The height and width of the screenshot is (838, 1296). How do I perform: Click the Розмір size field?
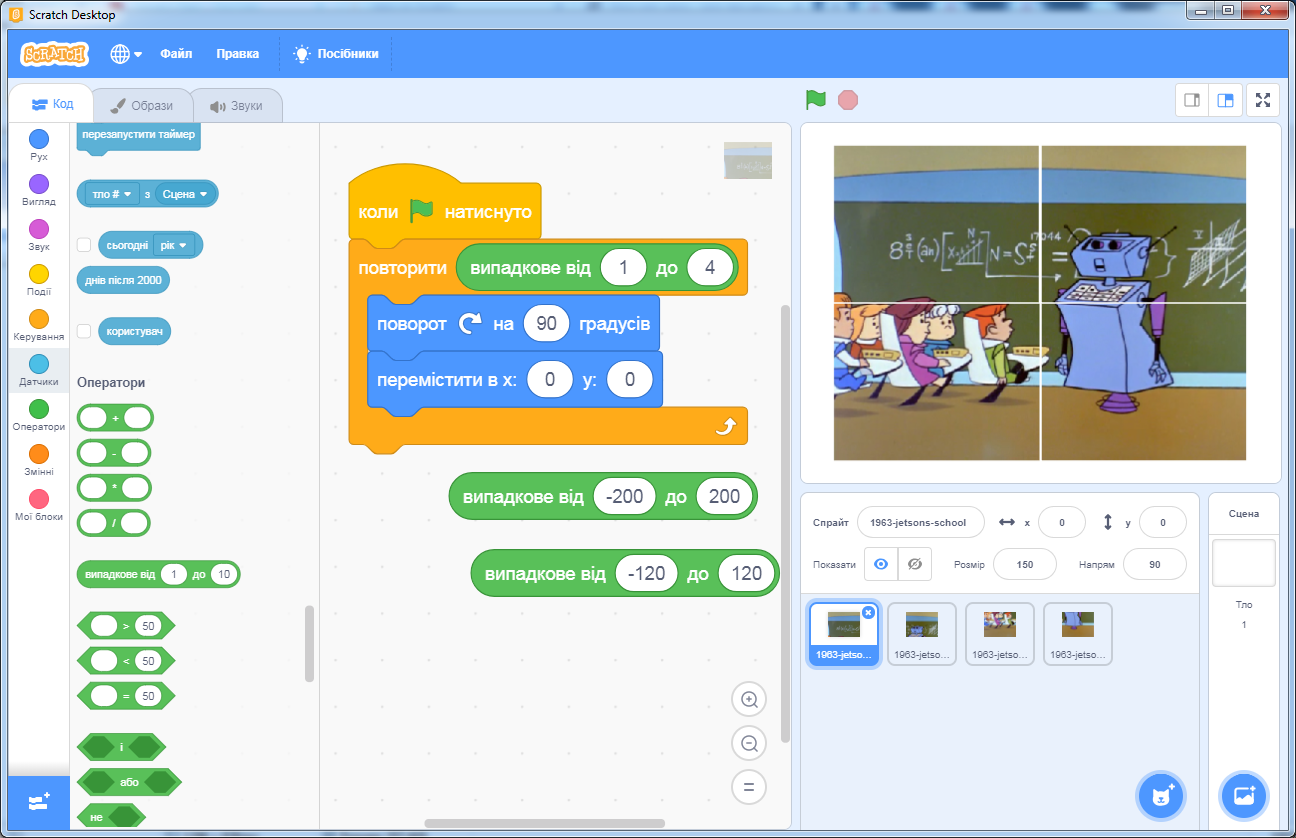tap(1024, 564)
